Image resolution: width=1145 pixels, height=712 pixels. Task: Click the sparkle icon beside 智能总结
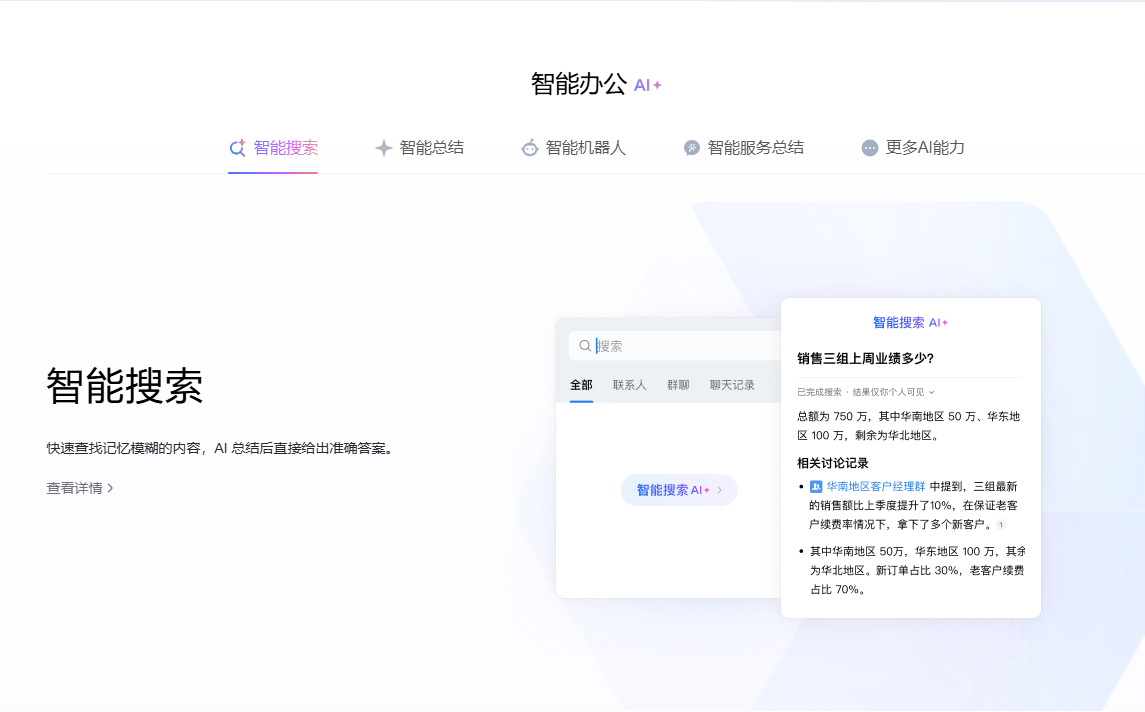coord(383,148)
